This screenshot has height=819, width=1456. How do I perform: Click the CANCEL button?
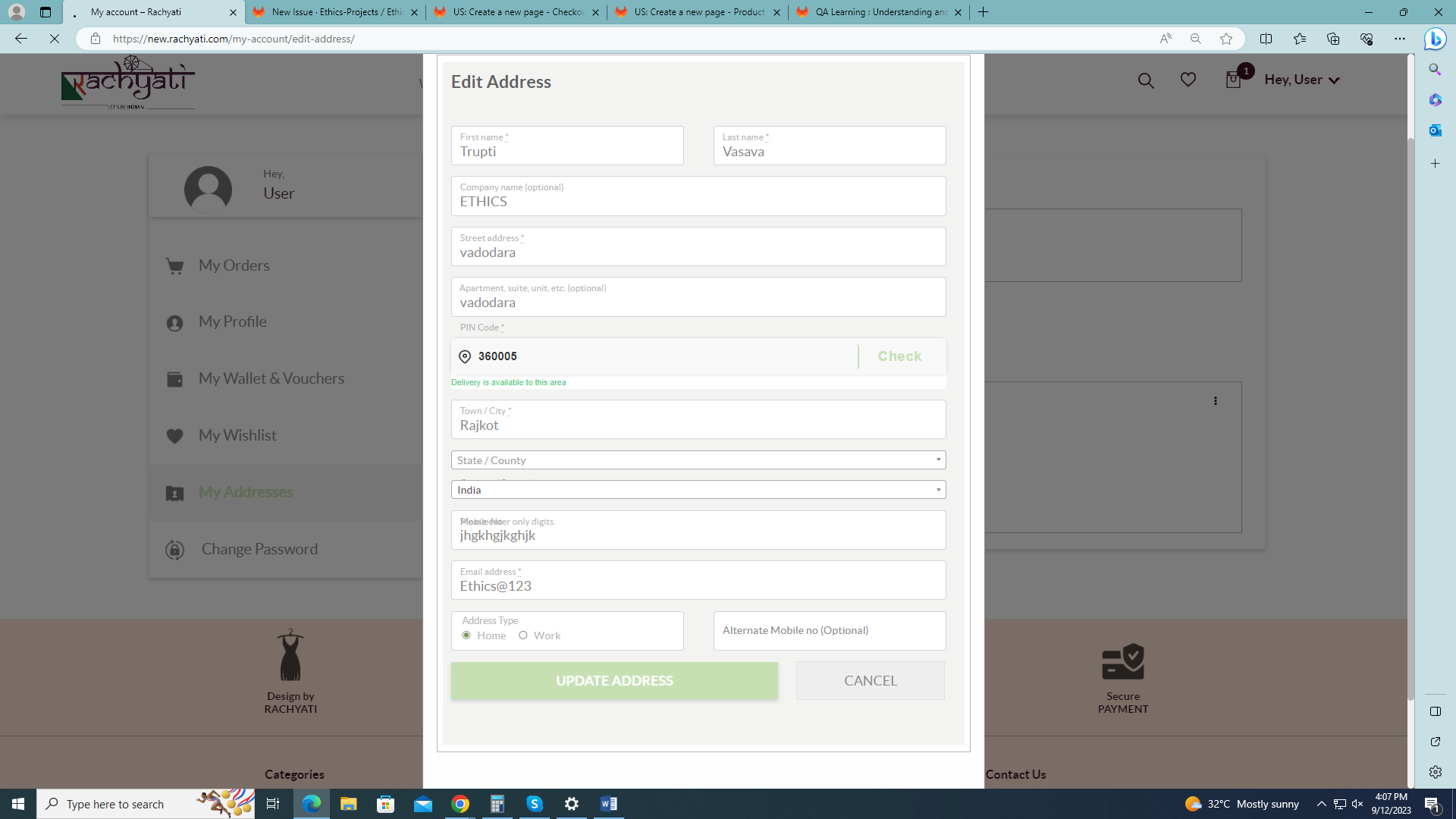870,680
